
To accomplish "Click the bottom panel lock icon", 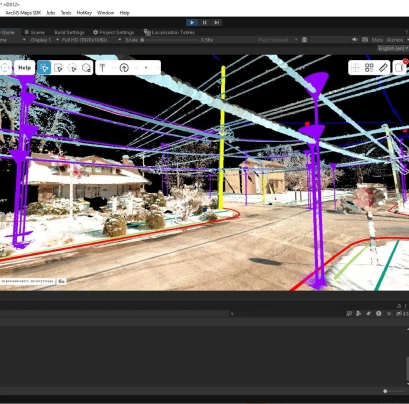I will (399, 306).
